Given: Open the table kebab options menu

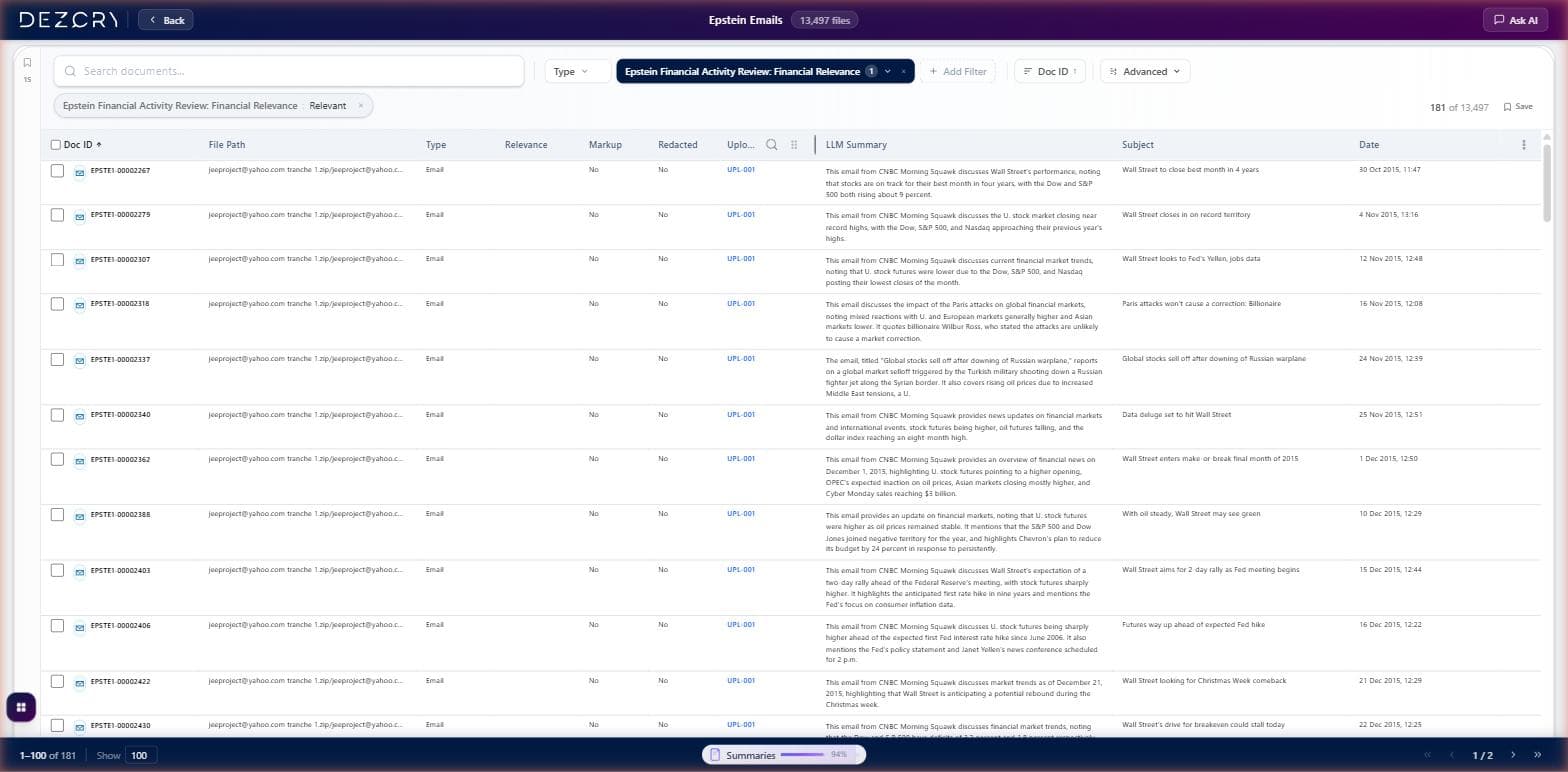Looking at the screenshot, I should (x=1524, y=145).
